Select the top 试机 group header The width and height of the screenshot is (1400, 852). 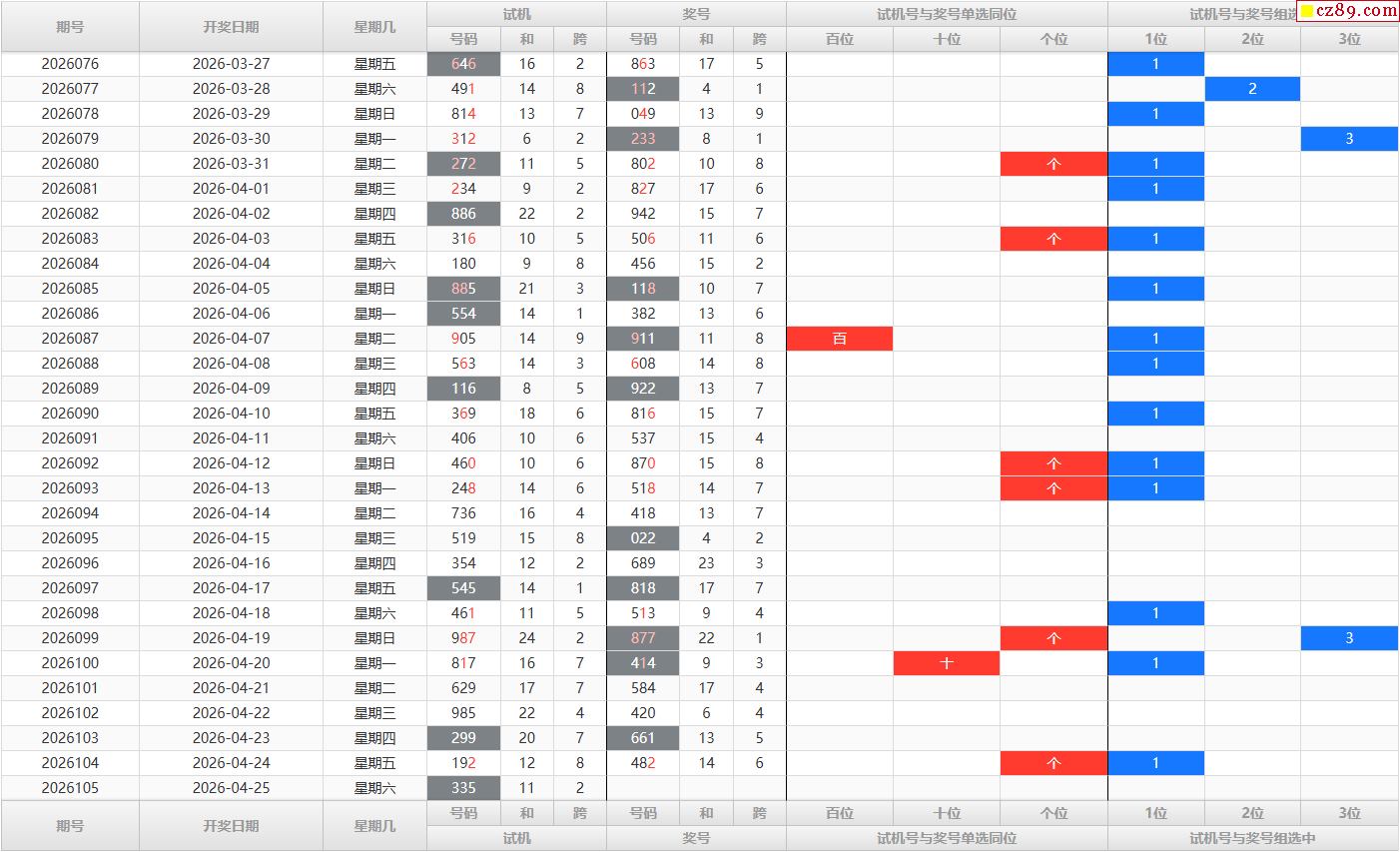516,14
